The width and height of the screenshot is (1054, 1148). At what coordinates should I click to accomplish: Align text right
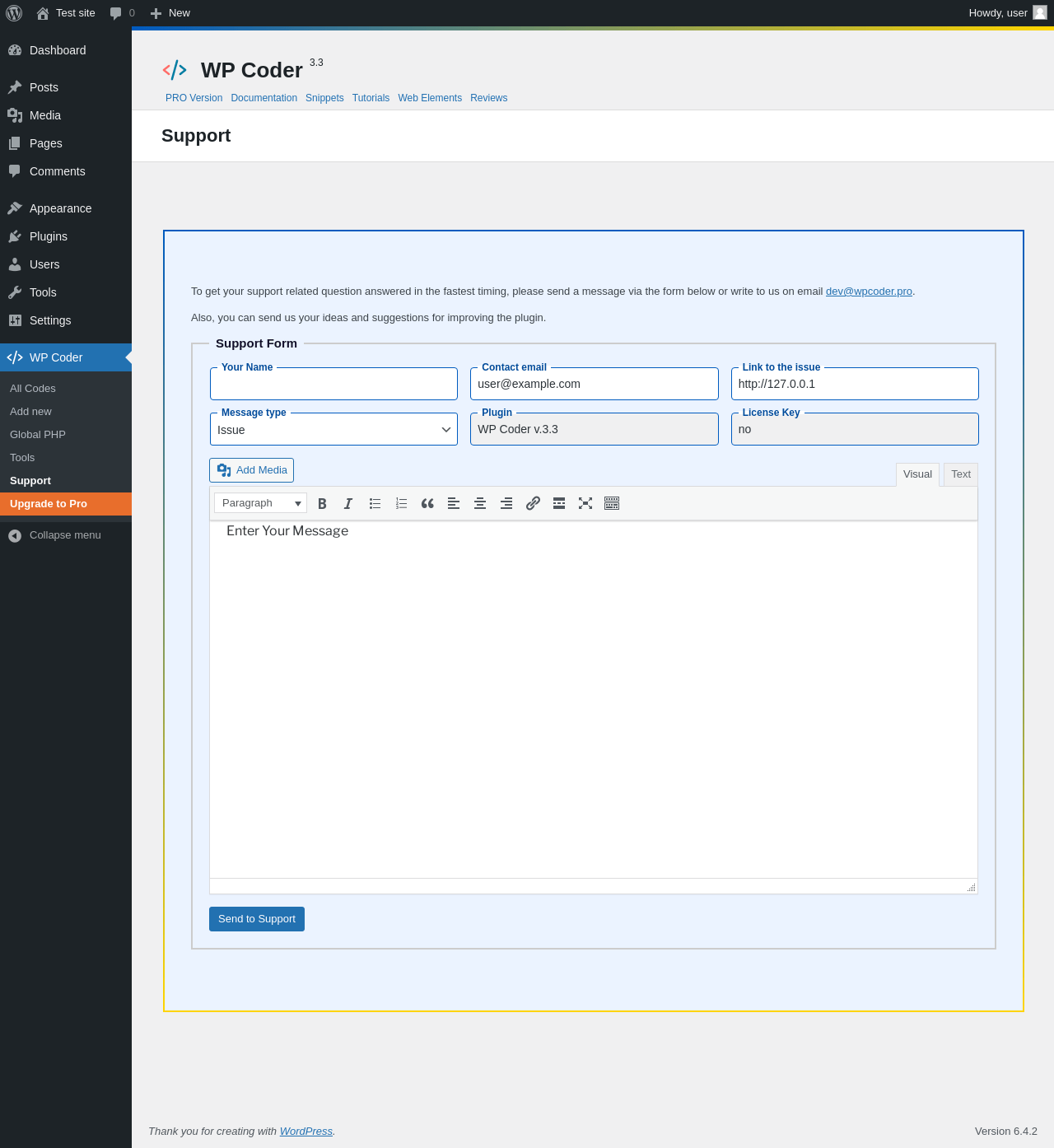[x=506, y=503]
